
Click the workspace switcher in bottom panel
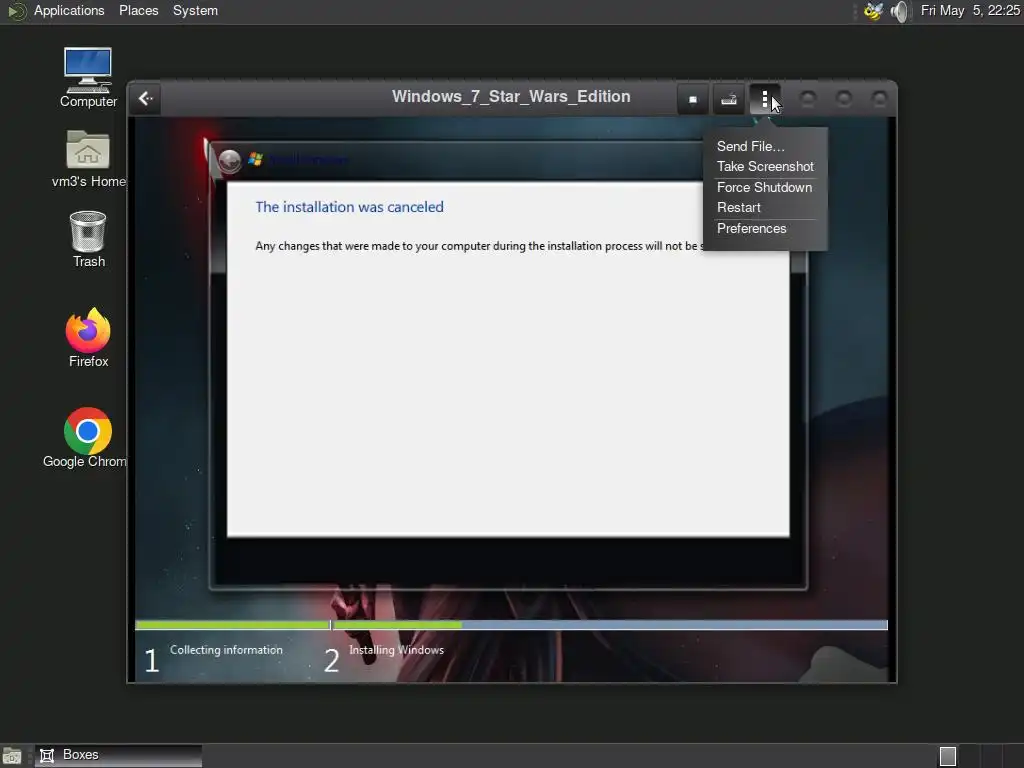[948, 756]
